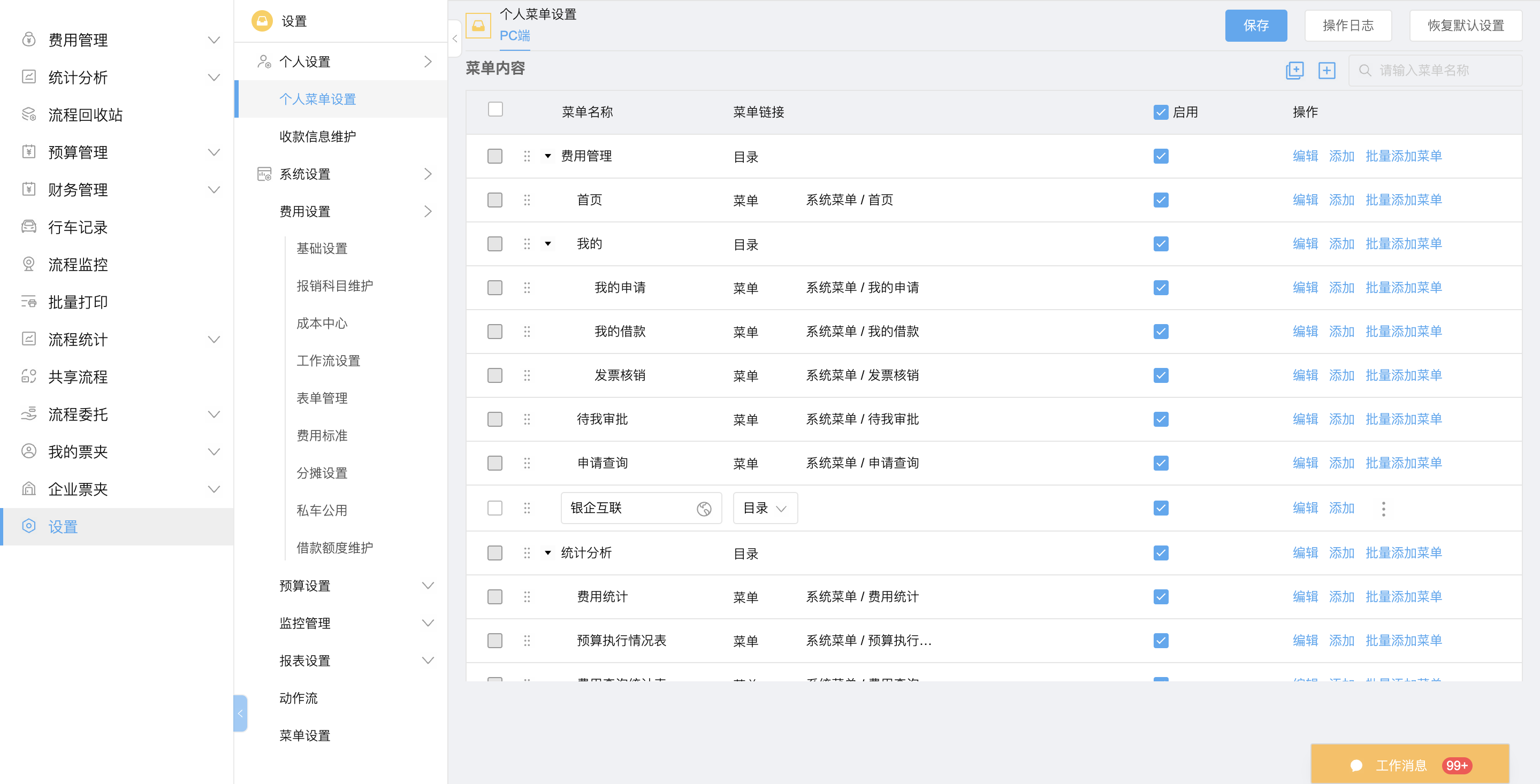The image size is (1540, 784).
Task: Check the 申请查询 row selection box
Action: point(494,463)
